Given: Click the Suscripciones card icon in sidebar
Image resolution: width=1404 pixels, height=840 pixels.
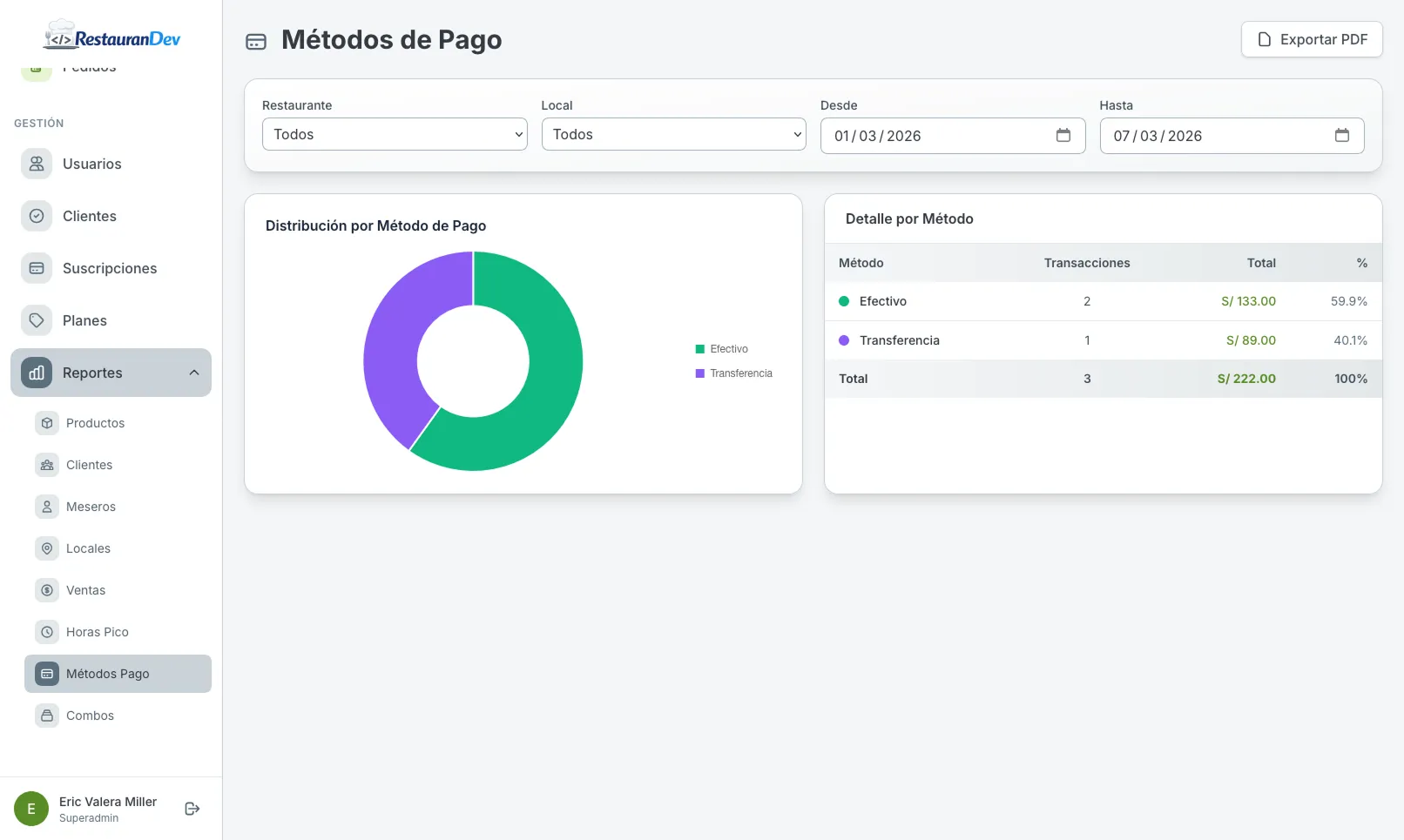Looking at the screenshot, I should point(37,268).
